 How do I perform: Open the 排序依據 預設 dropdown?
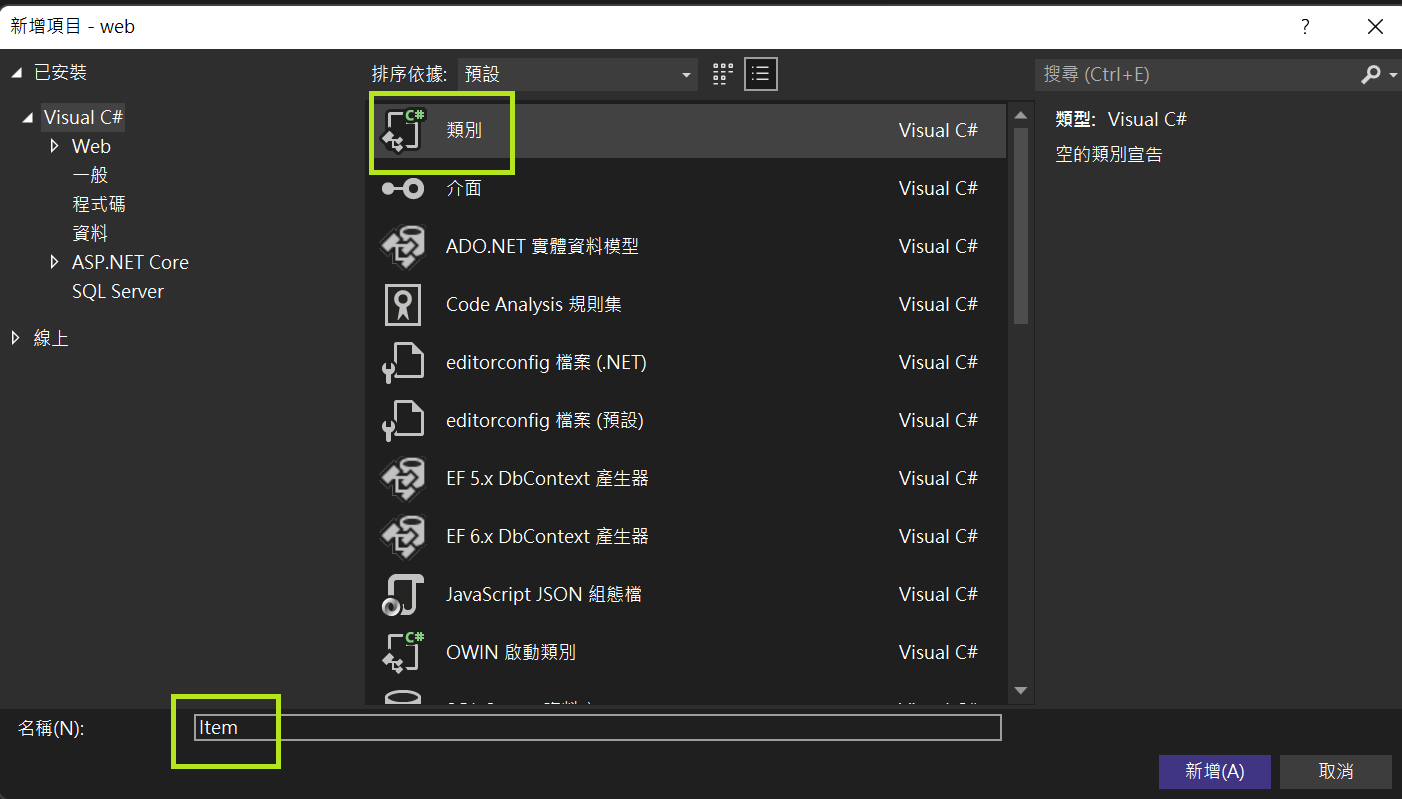click(x=578, y=74)
